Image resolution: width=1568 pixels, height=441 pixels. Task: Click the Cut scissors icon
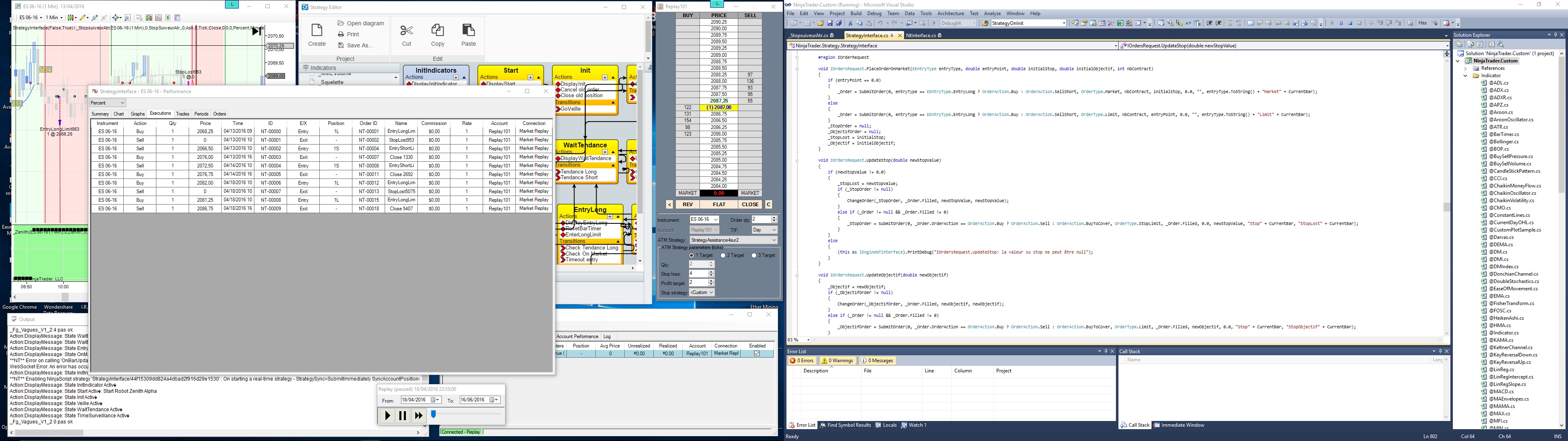click(407, 31)
